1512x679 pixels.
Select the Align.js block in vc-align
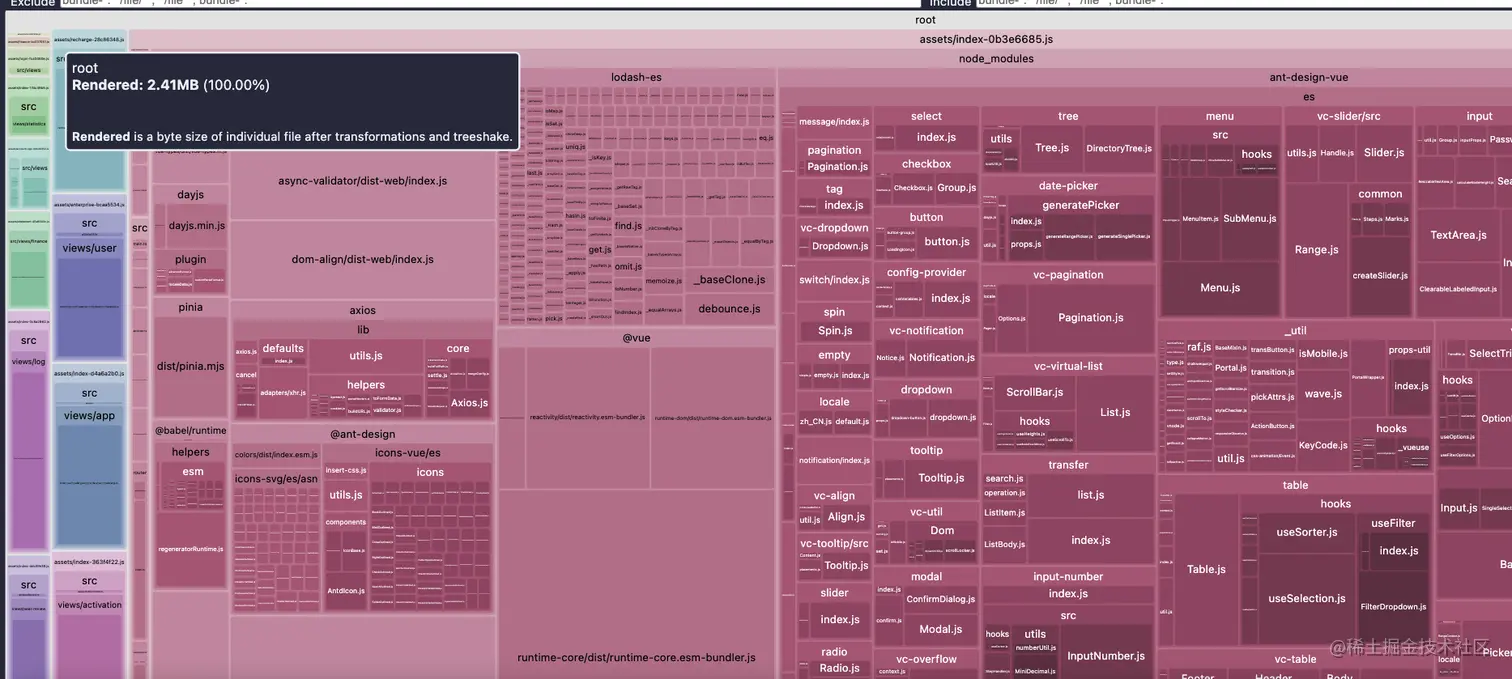(x=846, y=517)
